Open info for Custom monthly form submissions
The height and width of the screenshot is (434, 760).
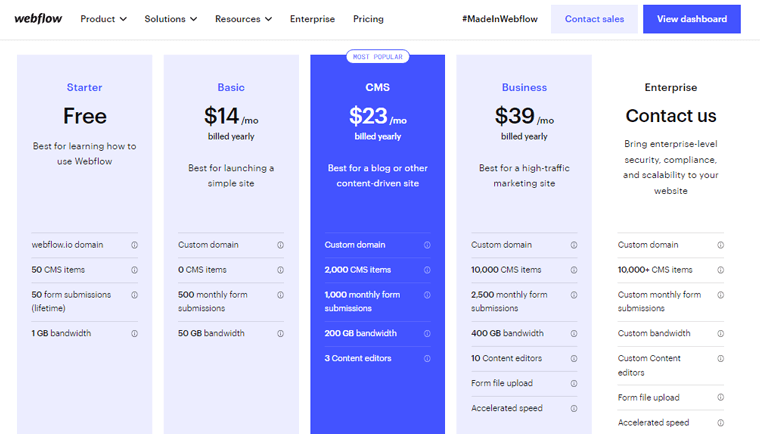click(721, 295)
